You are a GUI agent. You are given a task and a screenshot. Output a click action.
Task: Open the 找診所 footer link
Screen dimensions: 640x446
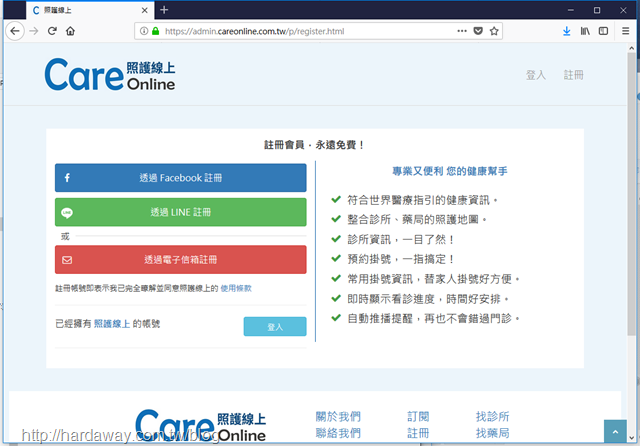tap(492, 417)
